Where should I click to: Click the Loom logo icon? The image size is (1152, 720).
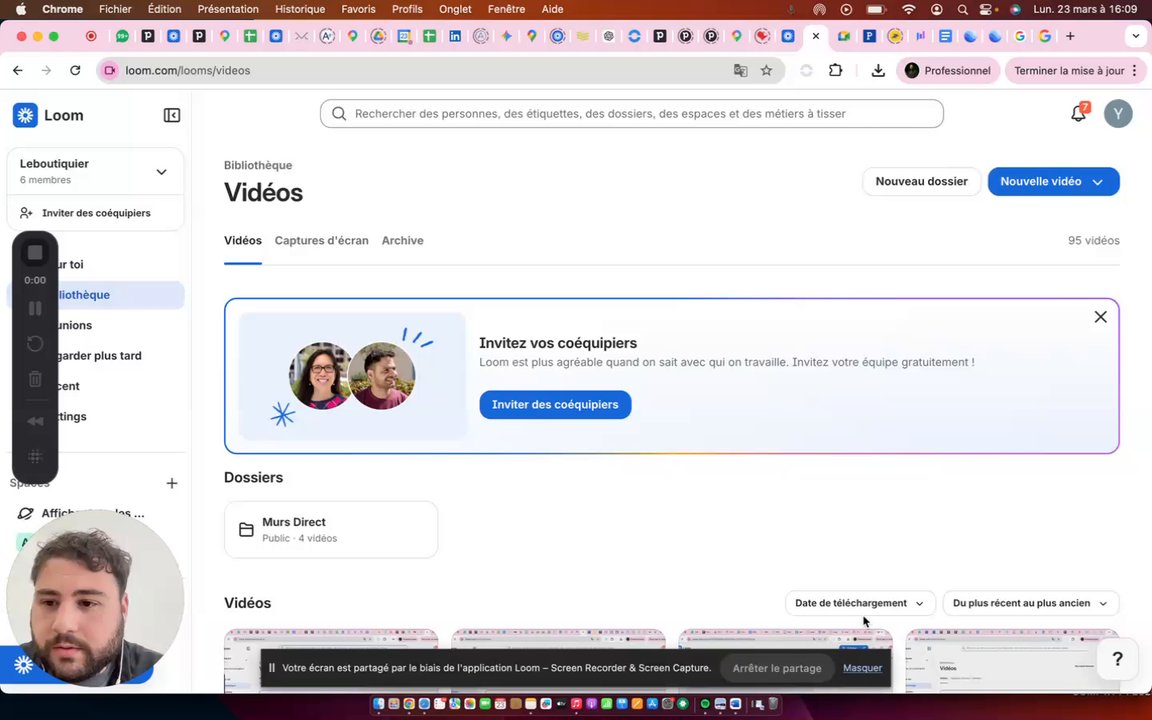pos(25,115)
